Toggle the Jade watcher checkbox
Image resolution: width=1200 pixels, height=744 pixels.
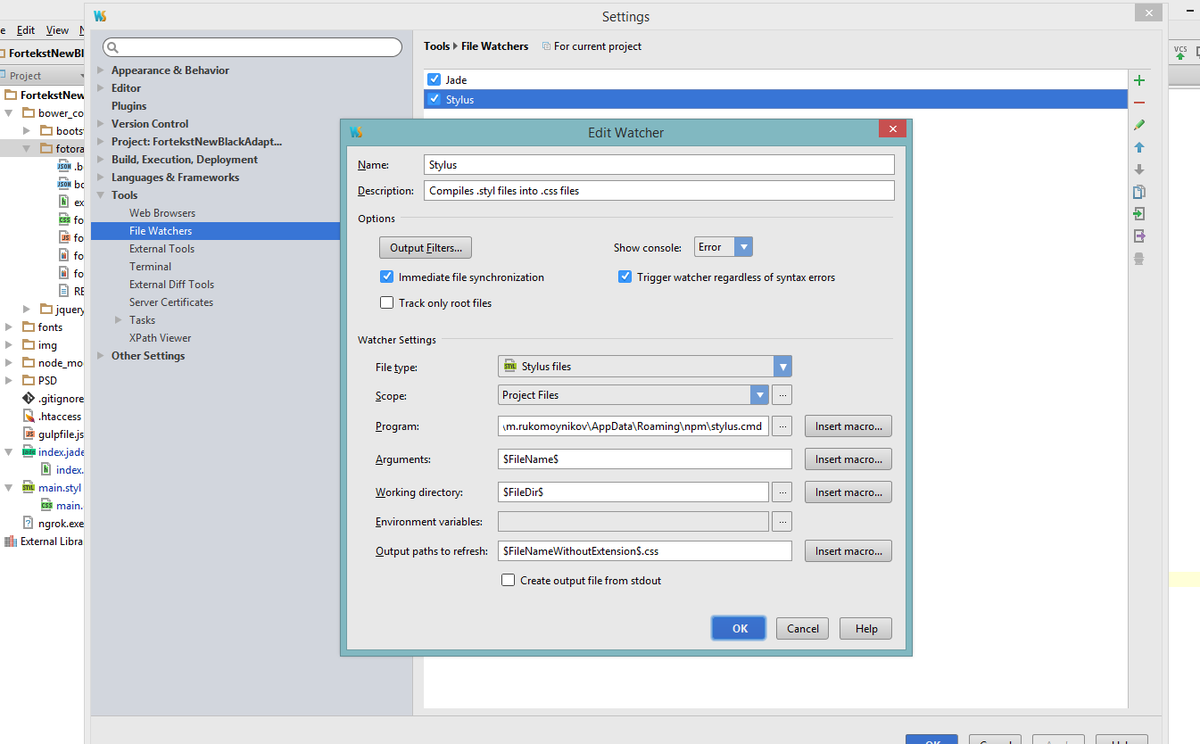point(433,80)
